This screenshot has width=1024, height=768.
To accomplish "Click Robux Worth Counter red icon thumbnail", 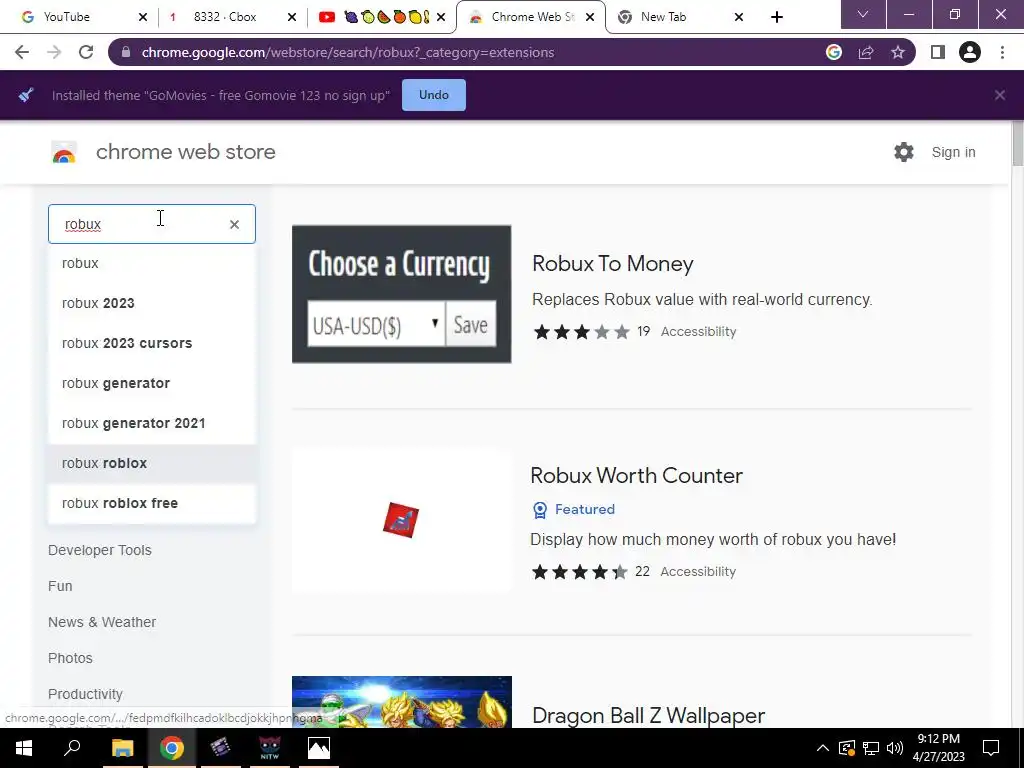I will point(401,520).
